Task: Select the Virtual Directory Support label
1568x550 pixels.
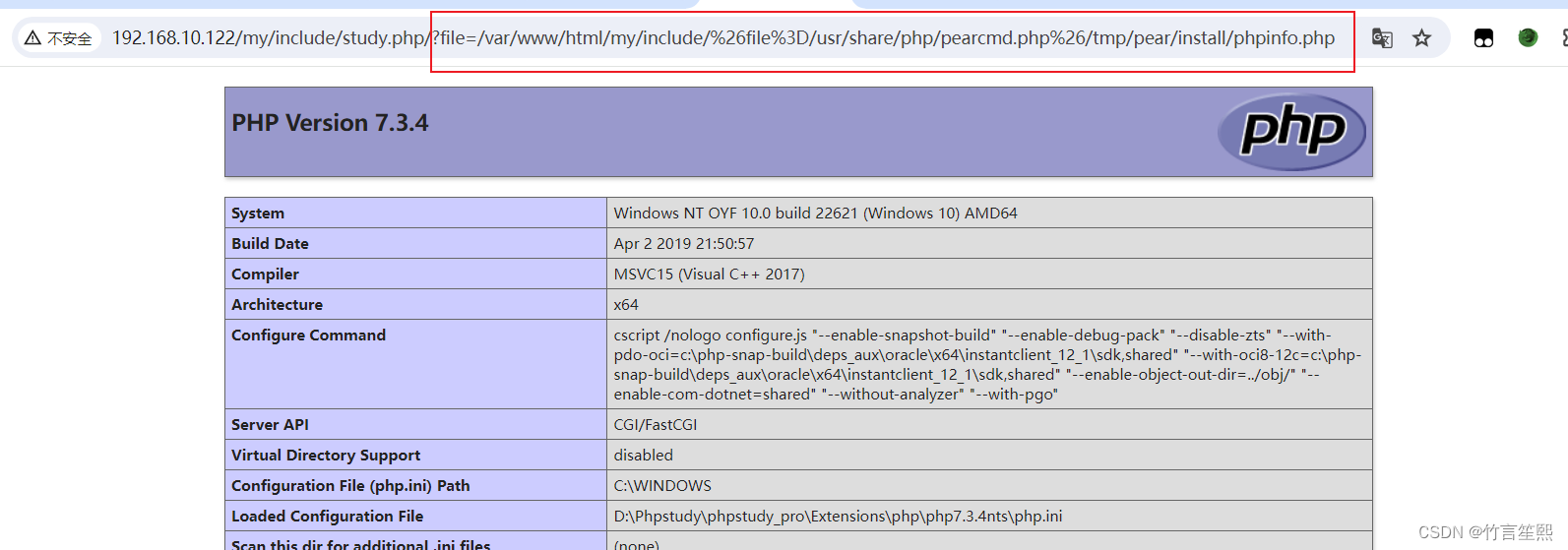Action: [326, 456]
